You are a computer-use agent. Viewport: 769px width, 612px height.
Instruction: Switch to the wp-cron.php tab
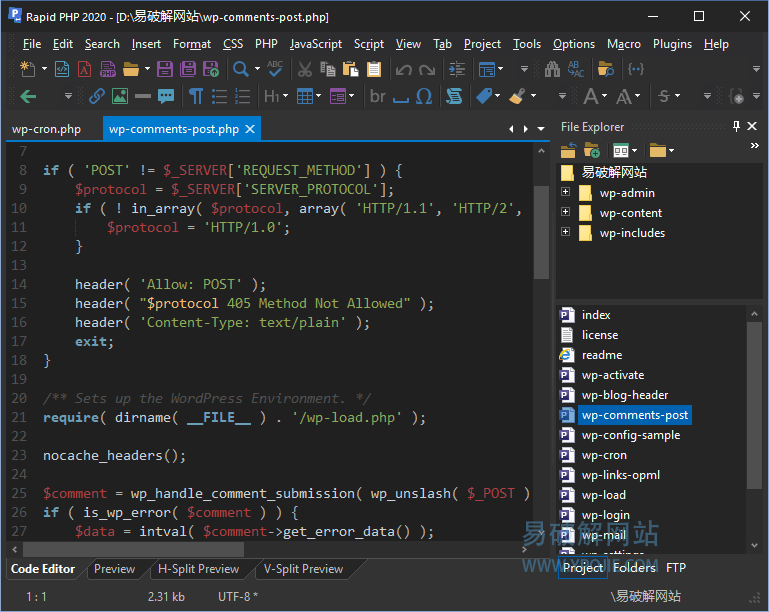click(x=46, y=129)
